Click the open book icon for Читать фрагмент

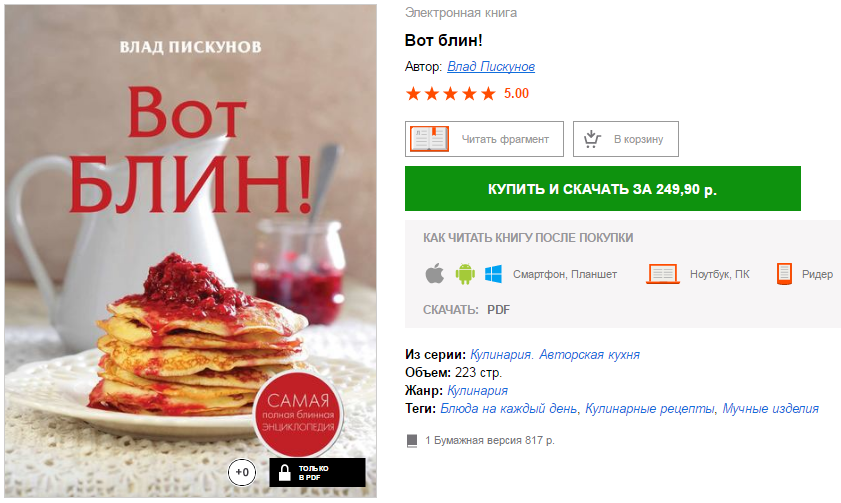(430, 139)
